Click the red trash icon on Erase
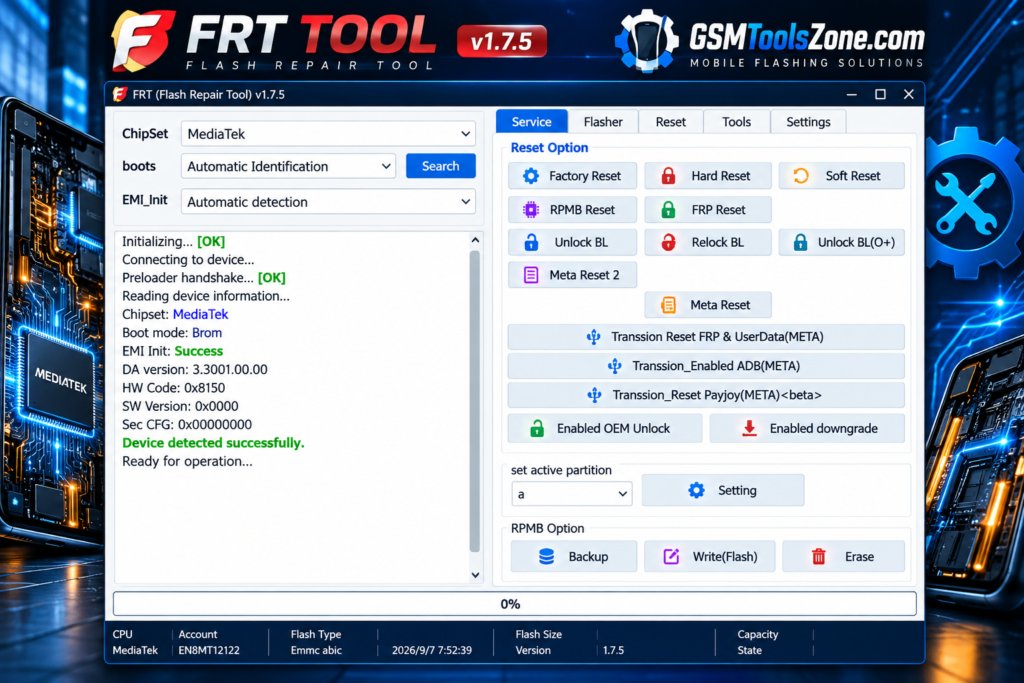1024x683 pixels. click(818, 556)
